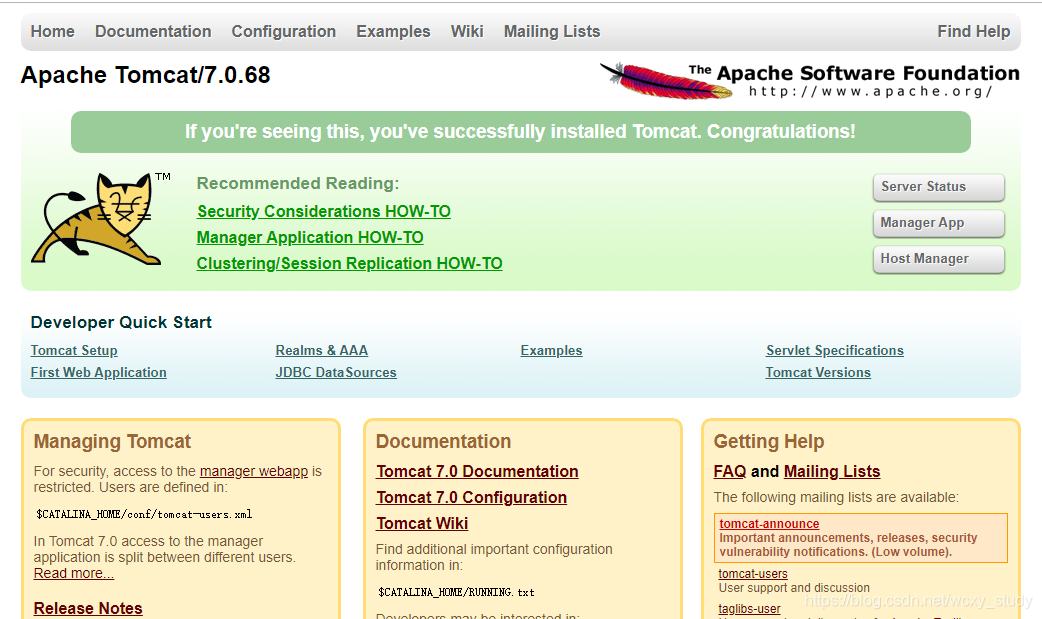The width and height of the screenshot is (1042, 619).
Task: Open Clustering/Session Replication HOW-TO link
Action: coord(350,263)
